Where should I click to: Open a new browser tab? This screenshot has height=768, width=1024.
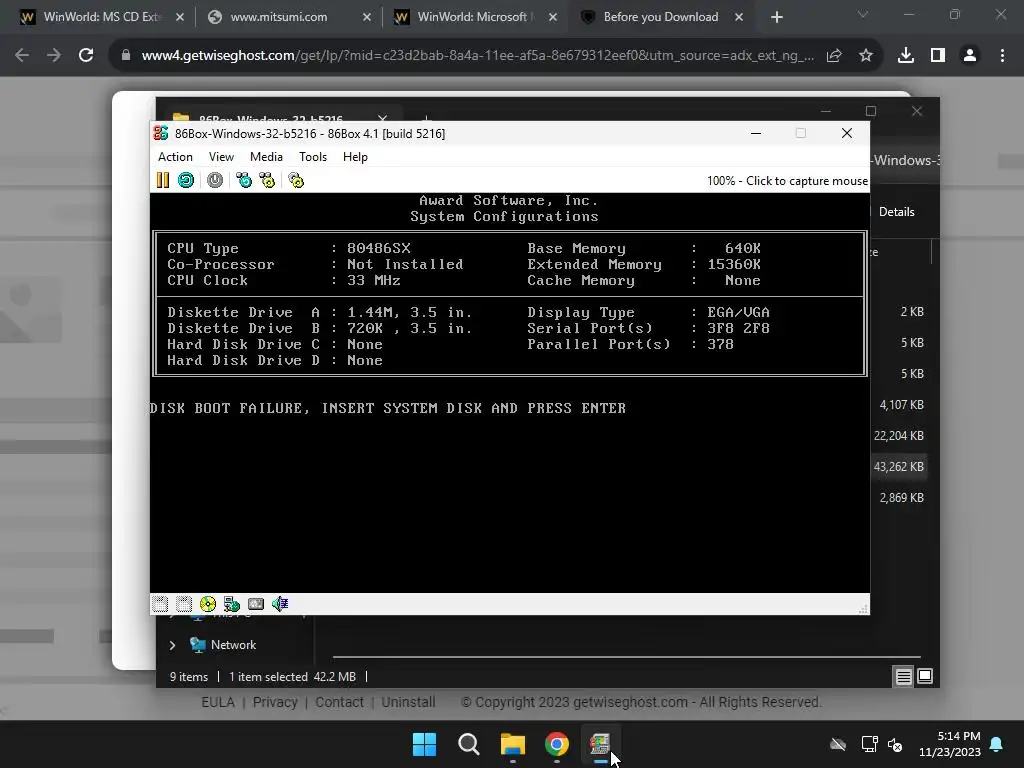pyautogui.click(x=776, y=17)
